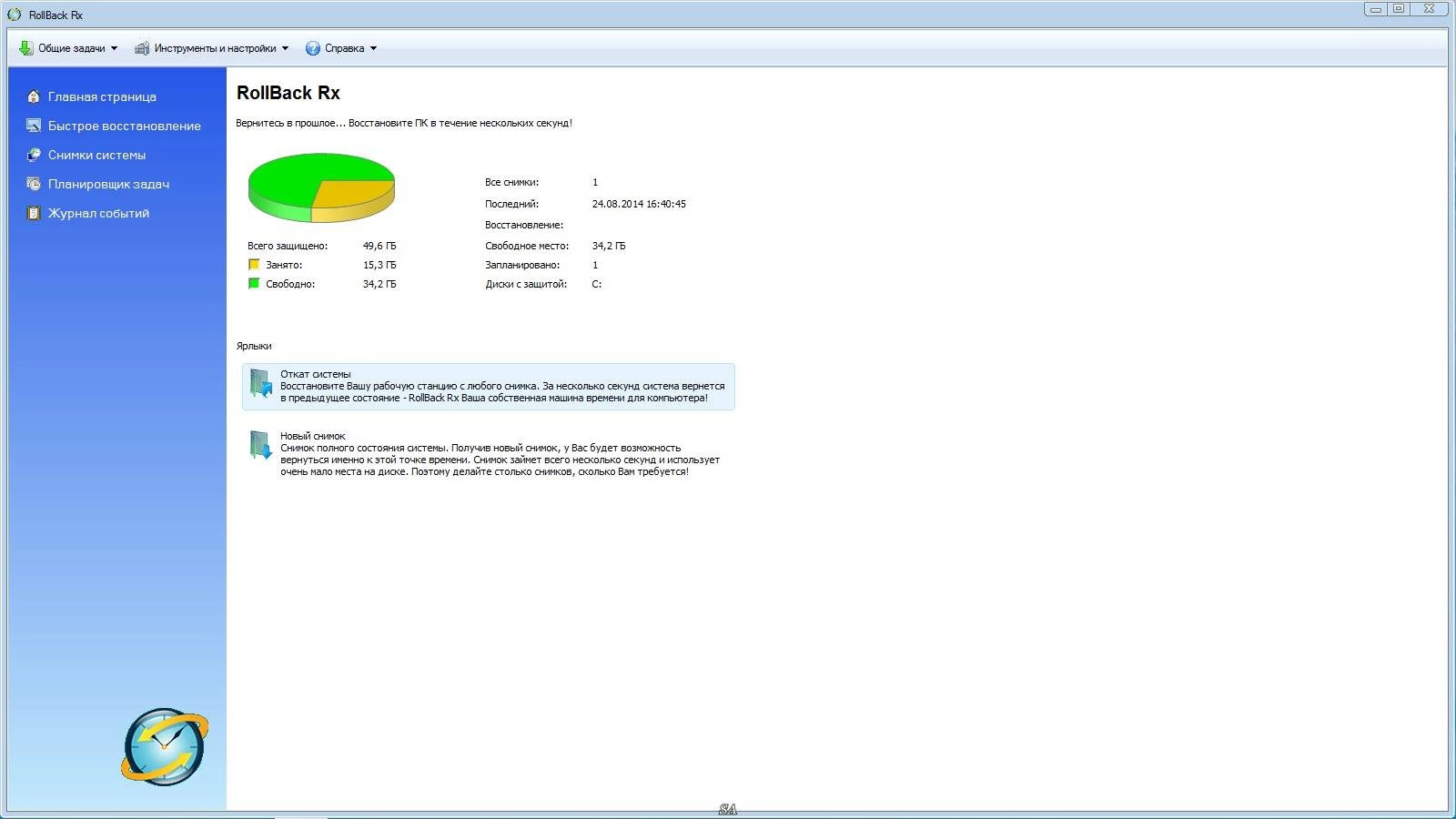Click the Свободное место value 34,2 ГБ
Viewport: 1456px width, 819px height.
(609, 246)
